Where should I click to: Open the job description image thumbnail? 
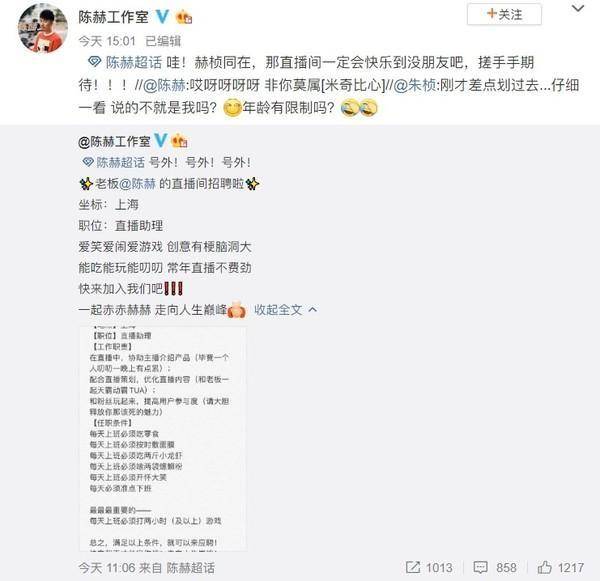pyautogui.click(x=163, y=439)
